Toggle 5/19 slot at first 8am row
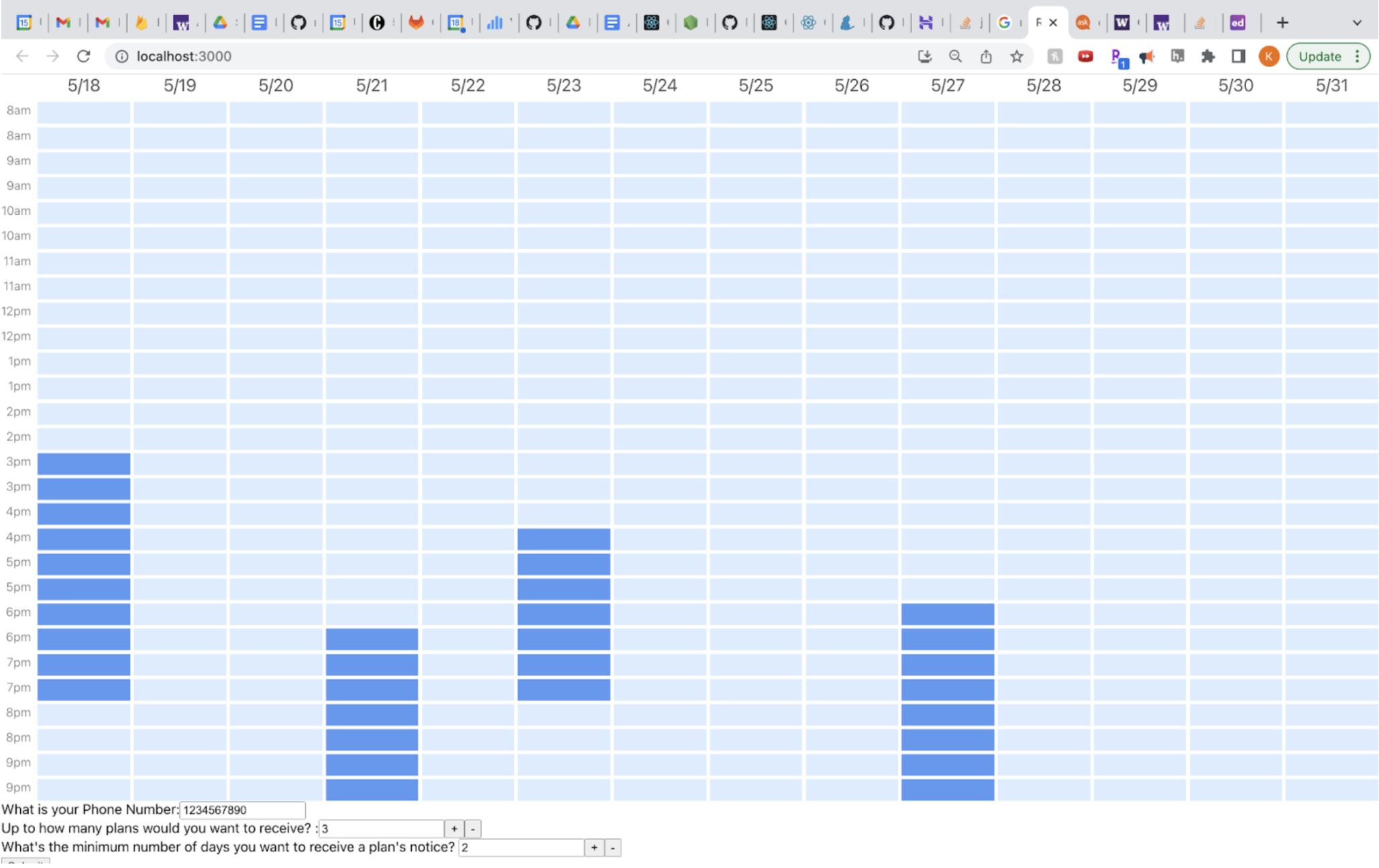The image size is (1379, 868). [180, 112]
